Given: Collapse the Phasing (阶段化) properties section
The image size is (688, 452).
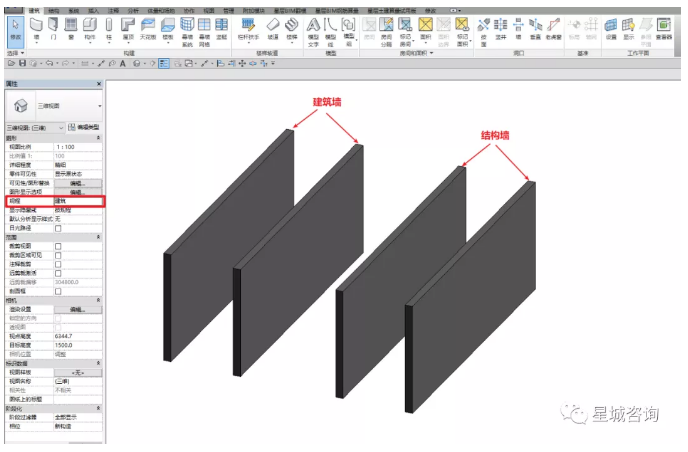Looking at the screenshot, I should [x=98, y=408].
